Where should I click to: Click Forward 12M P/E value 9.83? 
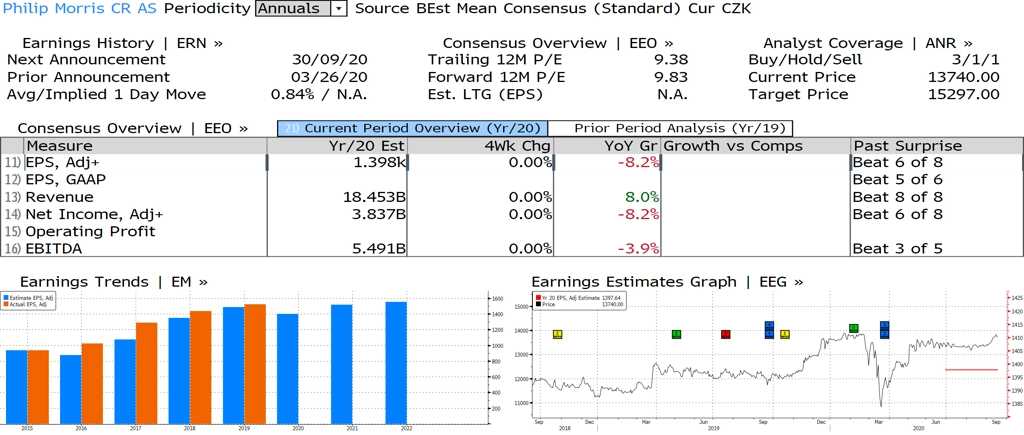[x=669, y=76]
